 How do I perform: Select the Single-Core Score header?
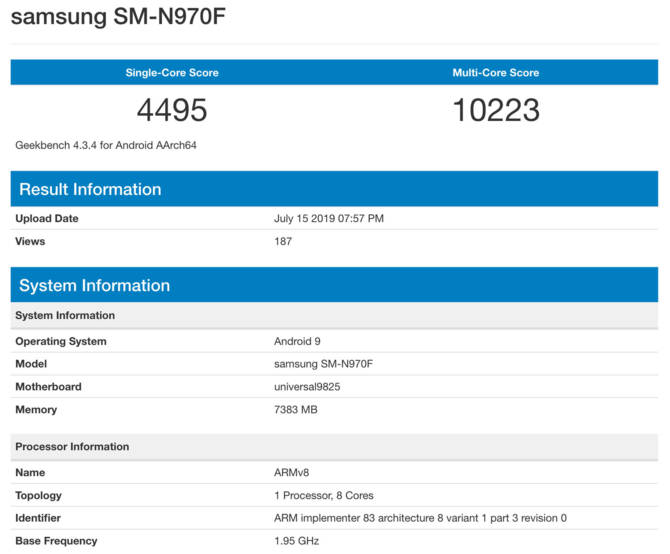(172, 73)
